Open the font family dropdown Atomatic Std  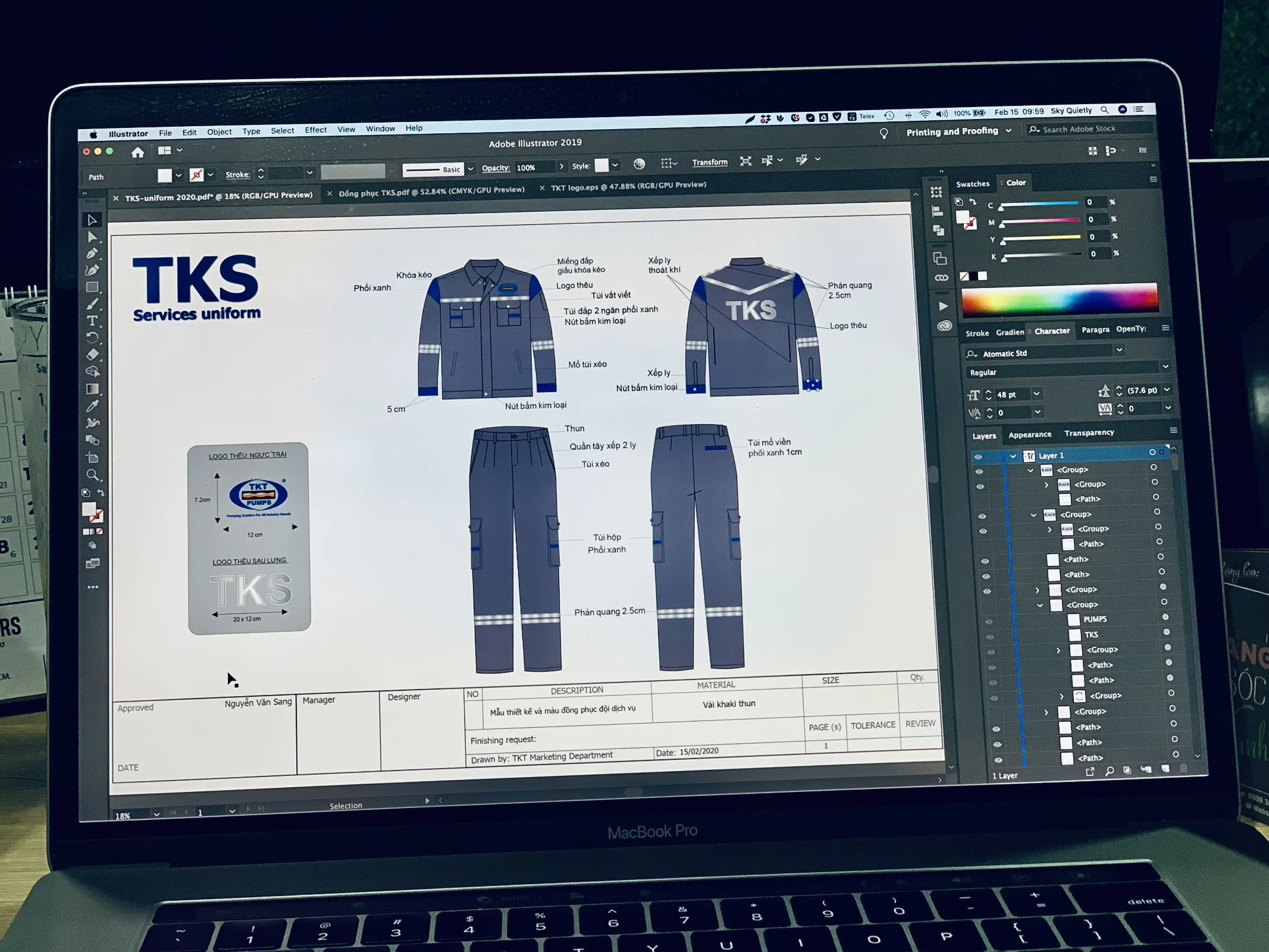(x=1119, y=350)
